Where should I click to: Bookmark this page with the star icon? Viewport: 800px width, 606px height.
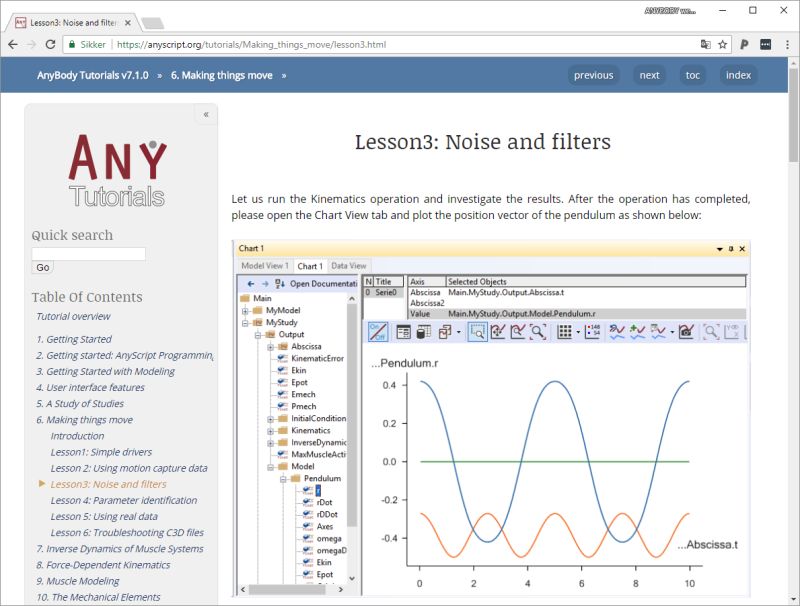click(x=722, y=44)
